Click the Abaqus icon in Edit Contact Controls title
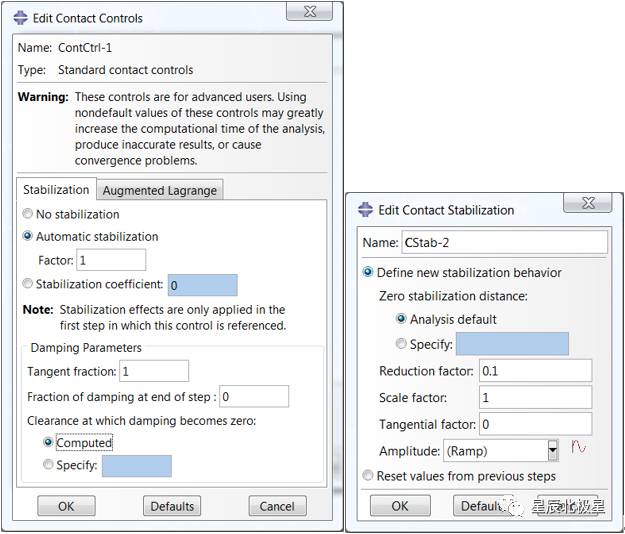This screenshot has height=534, width=625. tap(21, 18)
